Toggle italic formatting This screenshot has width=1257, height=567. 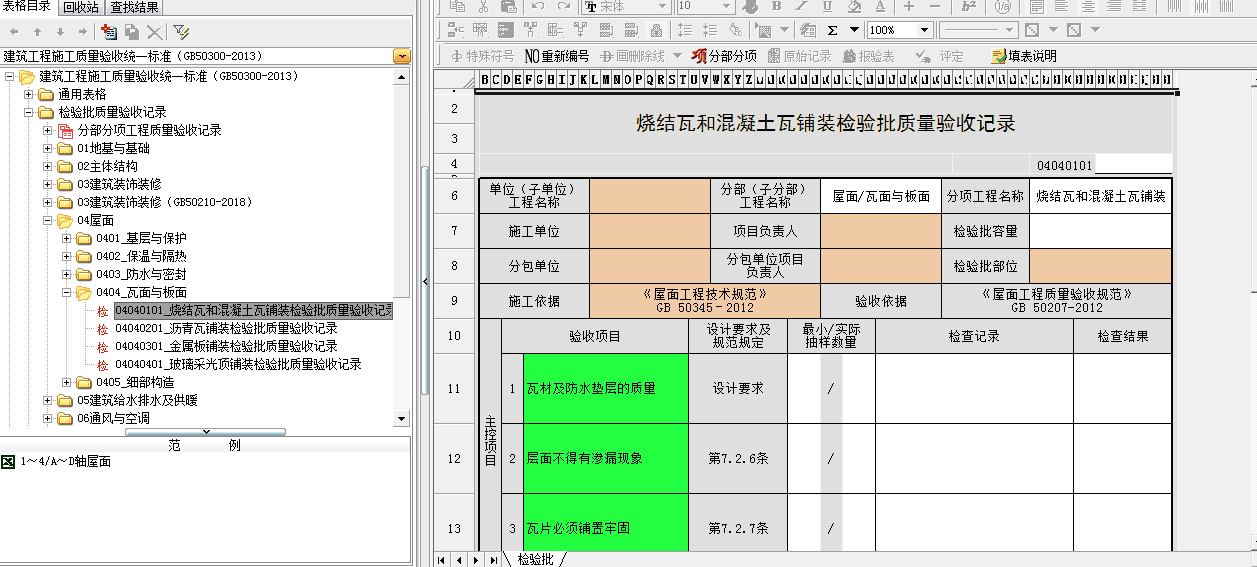pyautogui.click(x=802, y=6)
